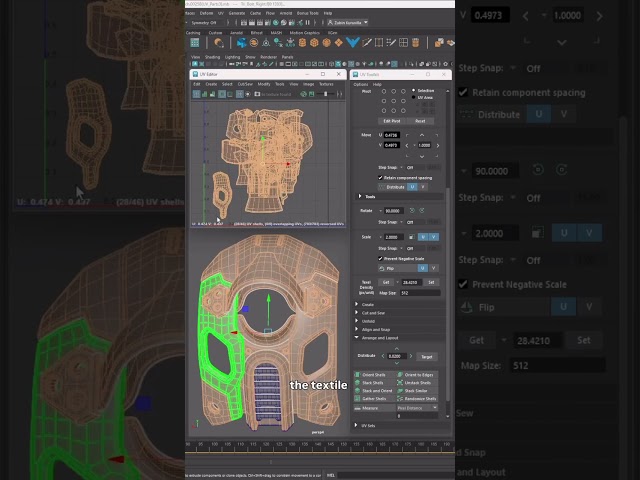Click the move down arrow in the Move section
The height and width of the screenshot is (480, 640).
(422, 156)
